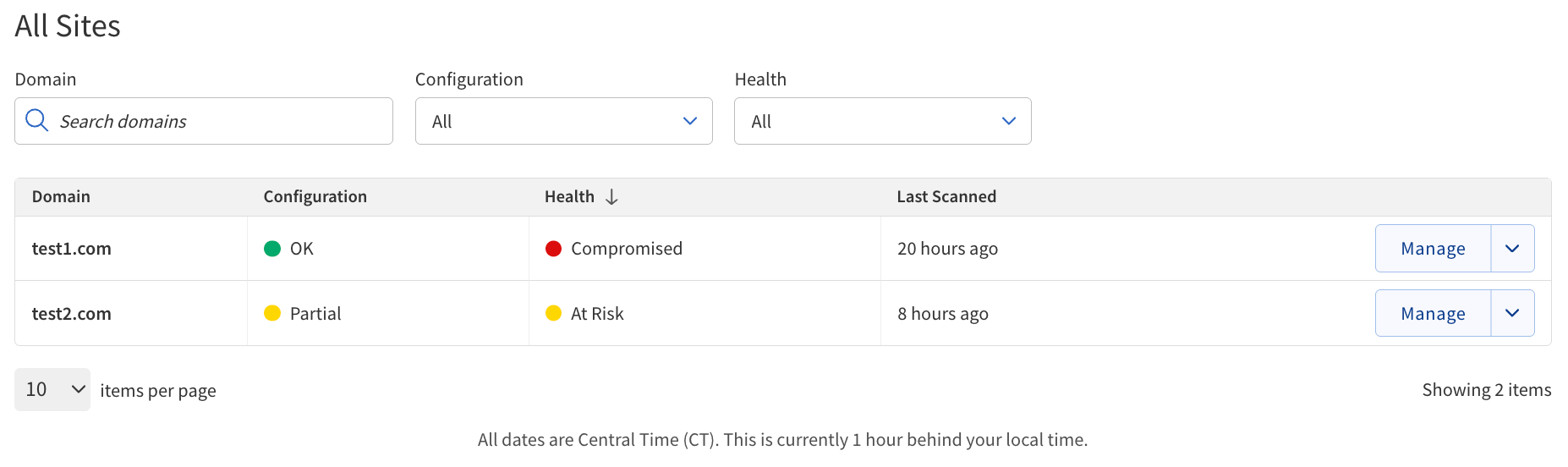Sort by the Last Scanned column header

click(x=946, y=197)
